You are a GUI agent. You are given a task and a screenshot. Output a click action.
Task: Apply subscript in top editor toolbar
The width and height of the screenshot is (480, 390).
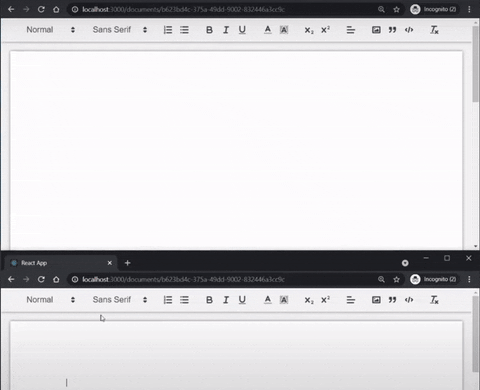[309, 30]
